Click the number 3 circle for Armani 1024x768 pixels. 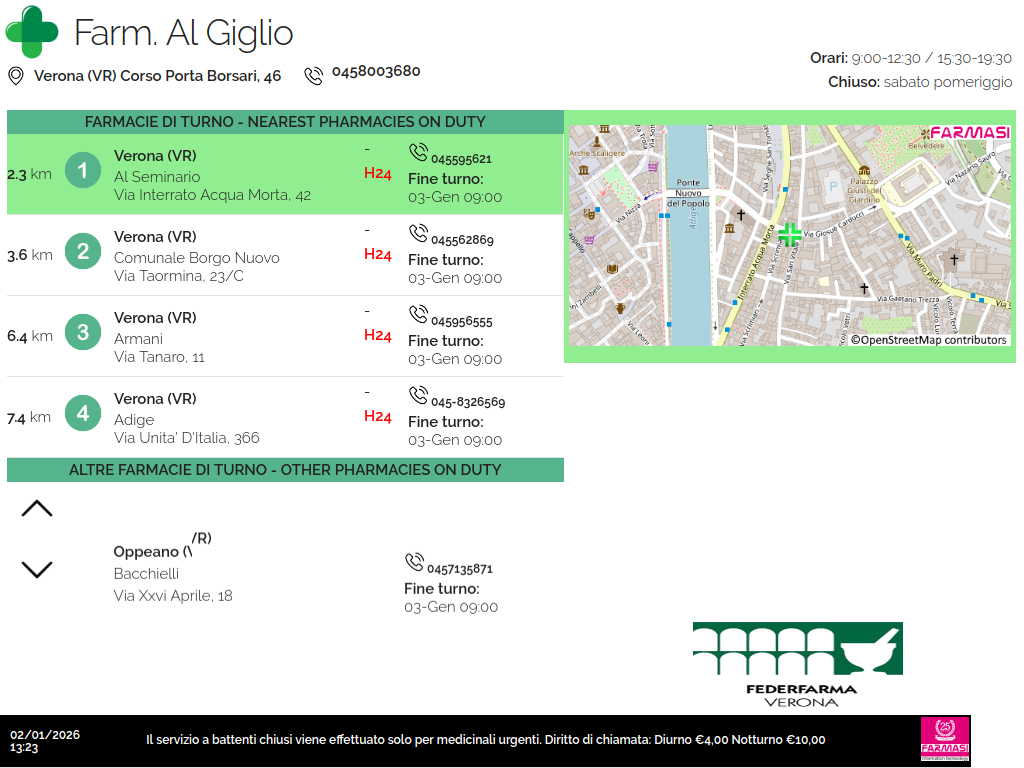(x=83, y=333)
